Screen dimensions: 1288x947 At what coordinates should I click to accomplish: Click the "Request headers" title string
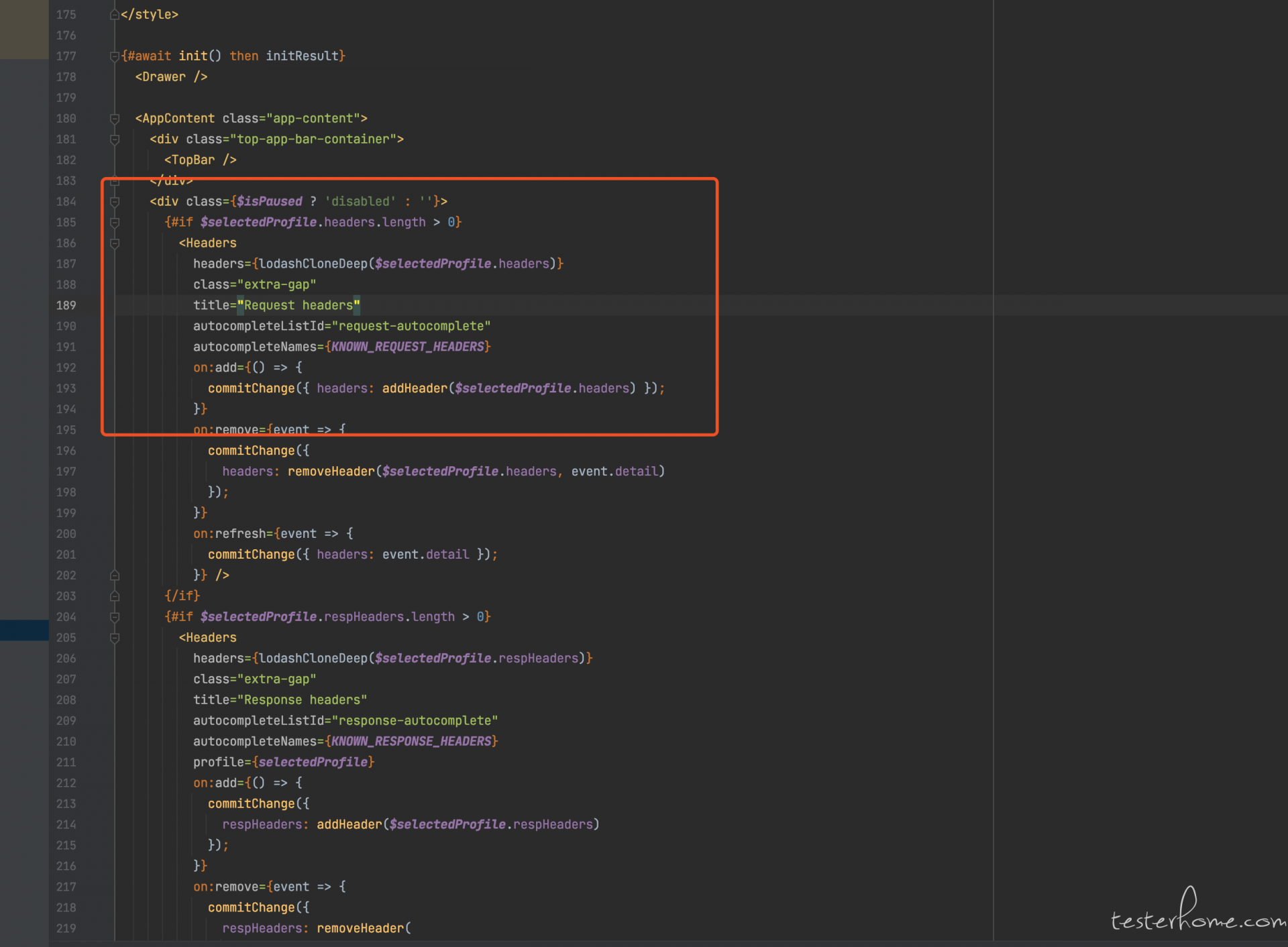point(299,306)
